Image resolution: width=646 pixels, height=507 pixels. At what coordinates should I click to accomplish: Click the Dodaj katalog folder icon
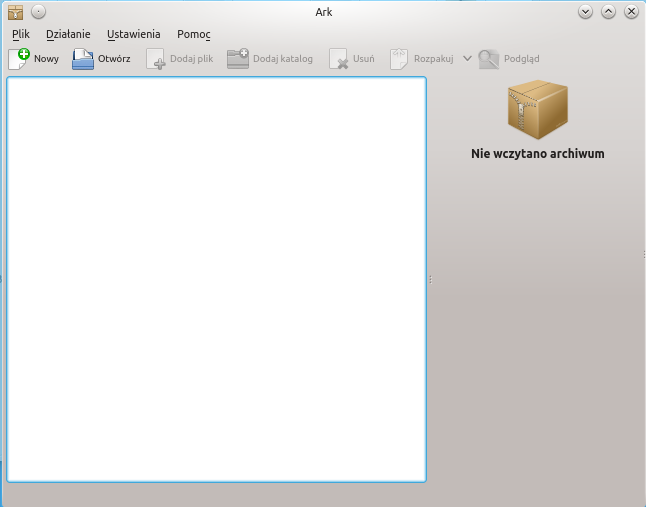click(x=238, y=58)
